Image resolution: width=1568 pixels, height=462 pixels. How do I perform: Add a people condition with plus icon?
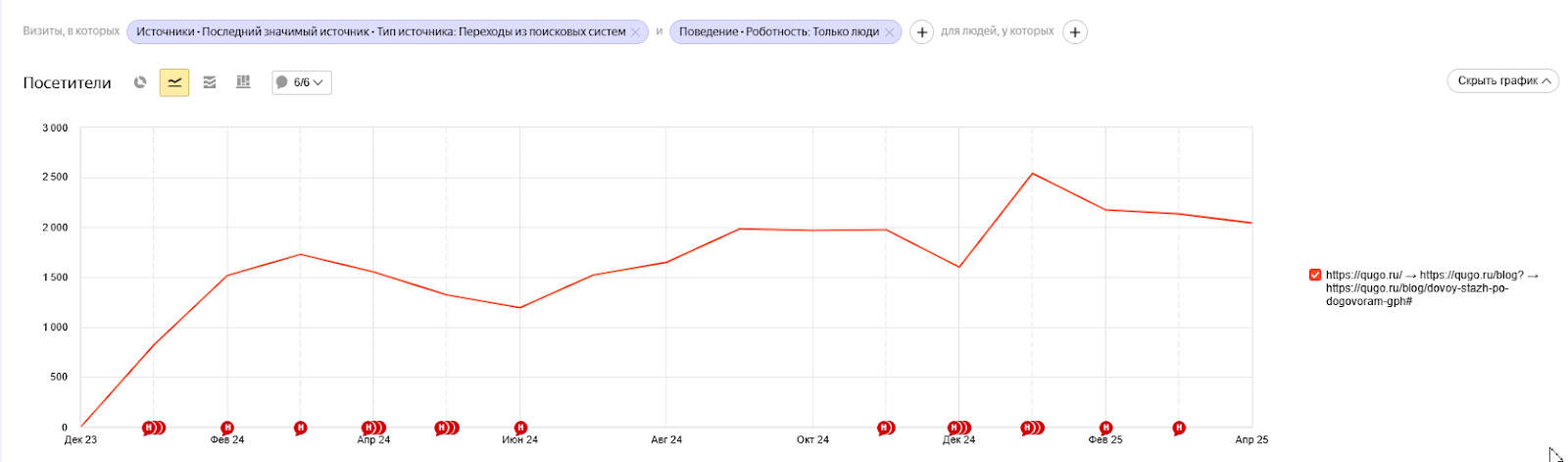(1075, 32)
